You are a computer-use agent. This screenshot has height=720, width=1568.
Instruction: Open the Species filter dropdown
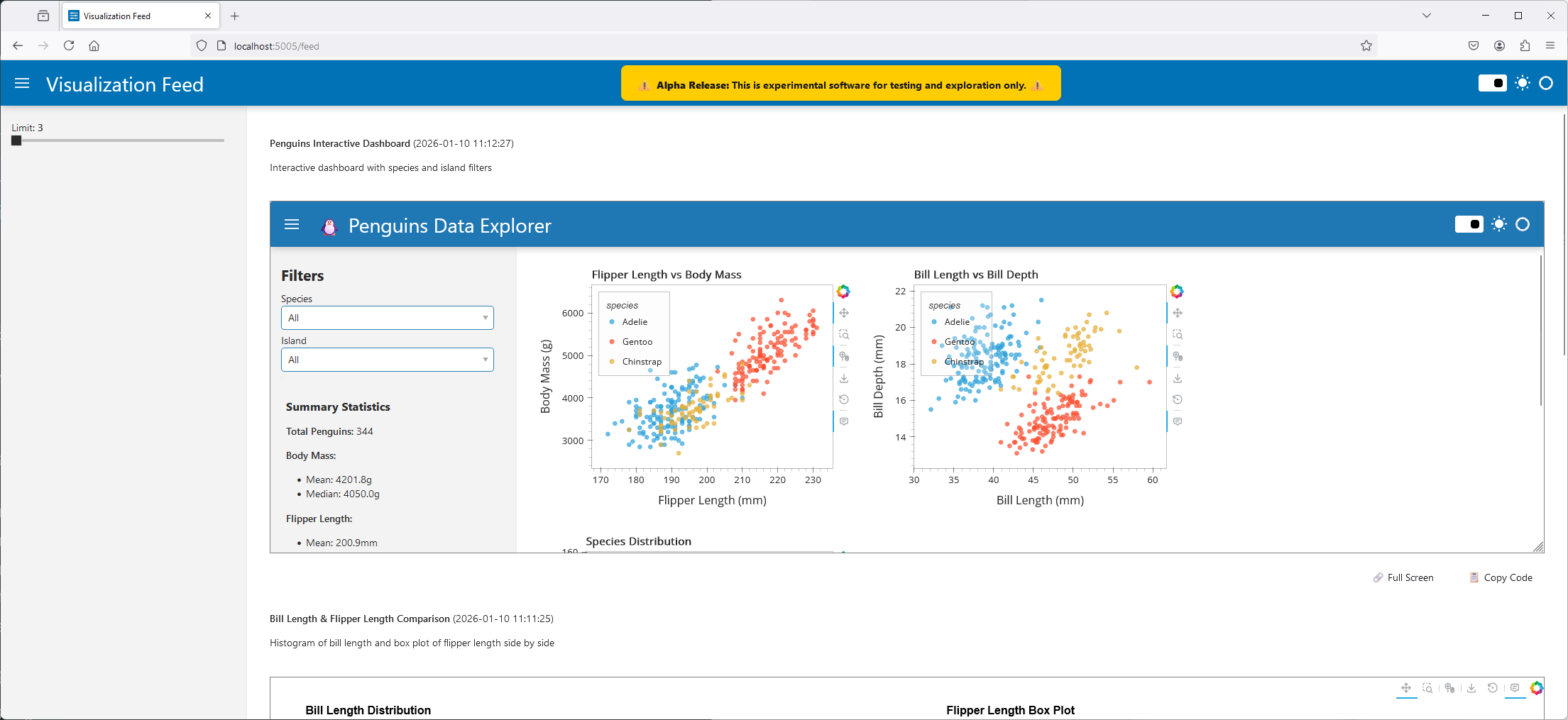pos(387,318)
